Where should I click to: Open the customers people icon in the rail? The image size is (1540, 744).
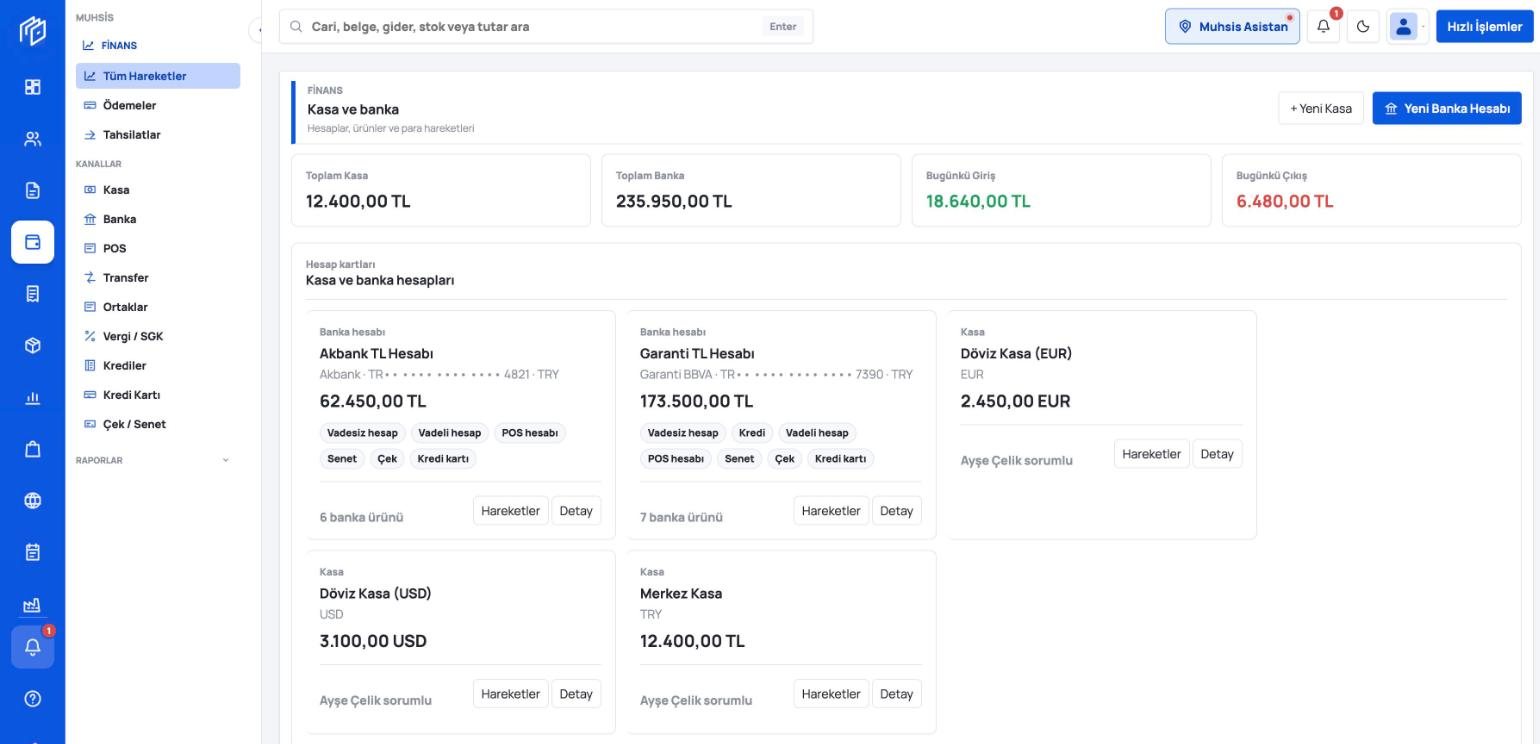pyautogui.click(x=32, y=139)
